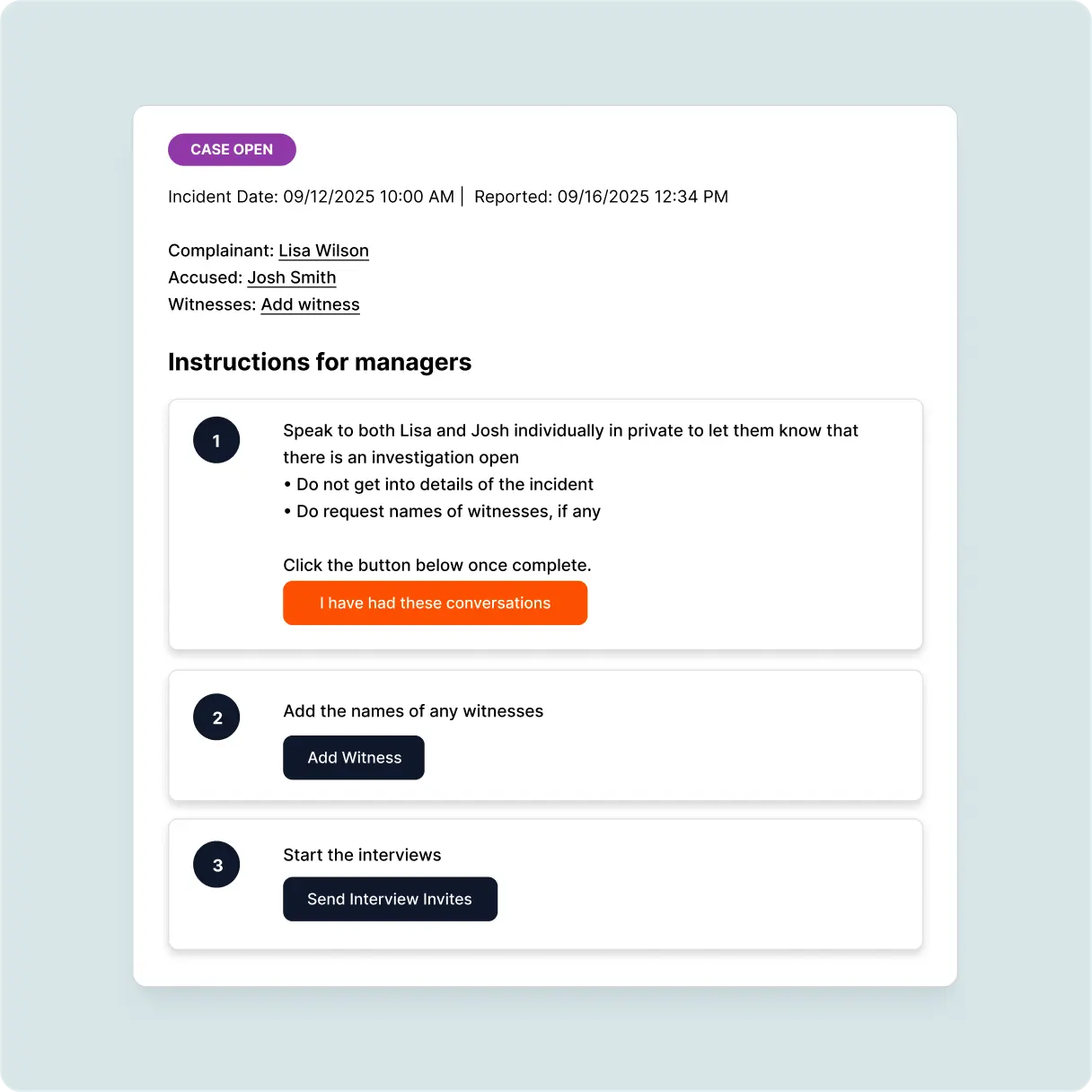Click the Do not get into details bullet

coord(438,484)
